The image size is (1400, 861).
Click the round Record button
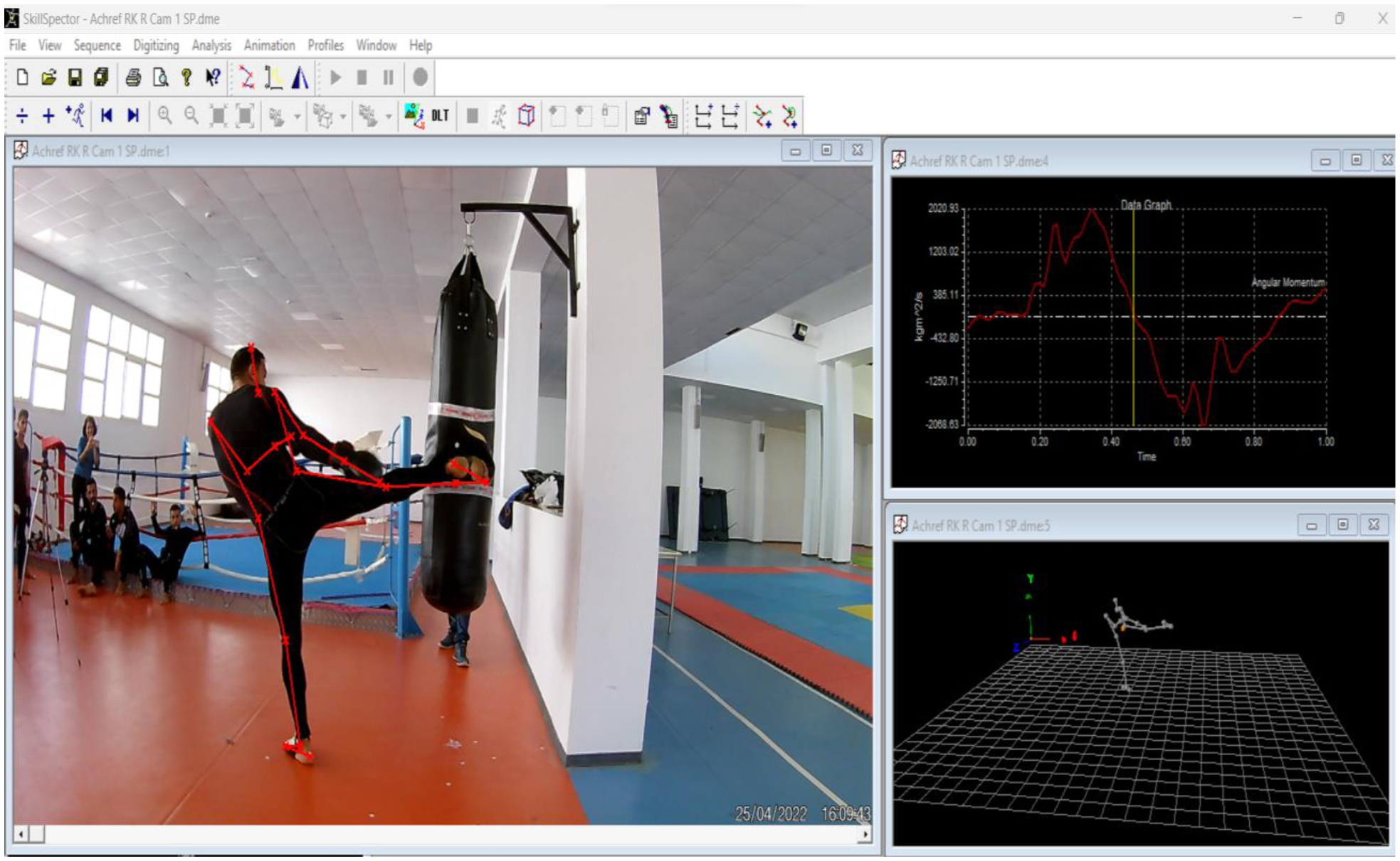coord(421,77)
